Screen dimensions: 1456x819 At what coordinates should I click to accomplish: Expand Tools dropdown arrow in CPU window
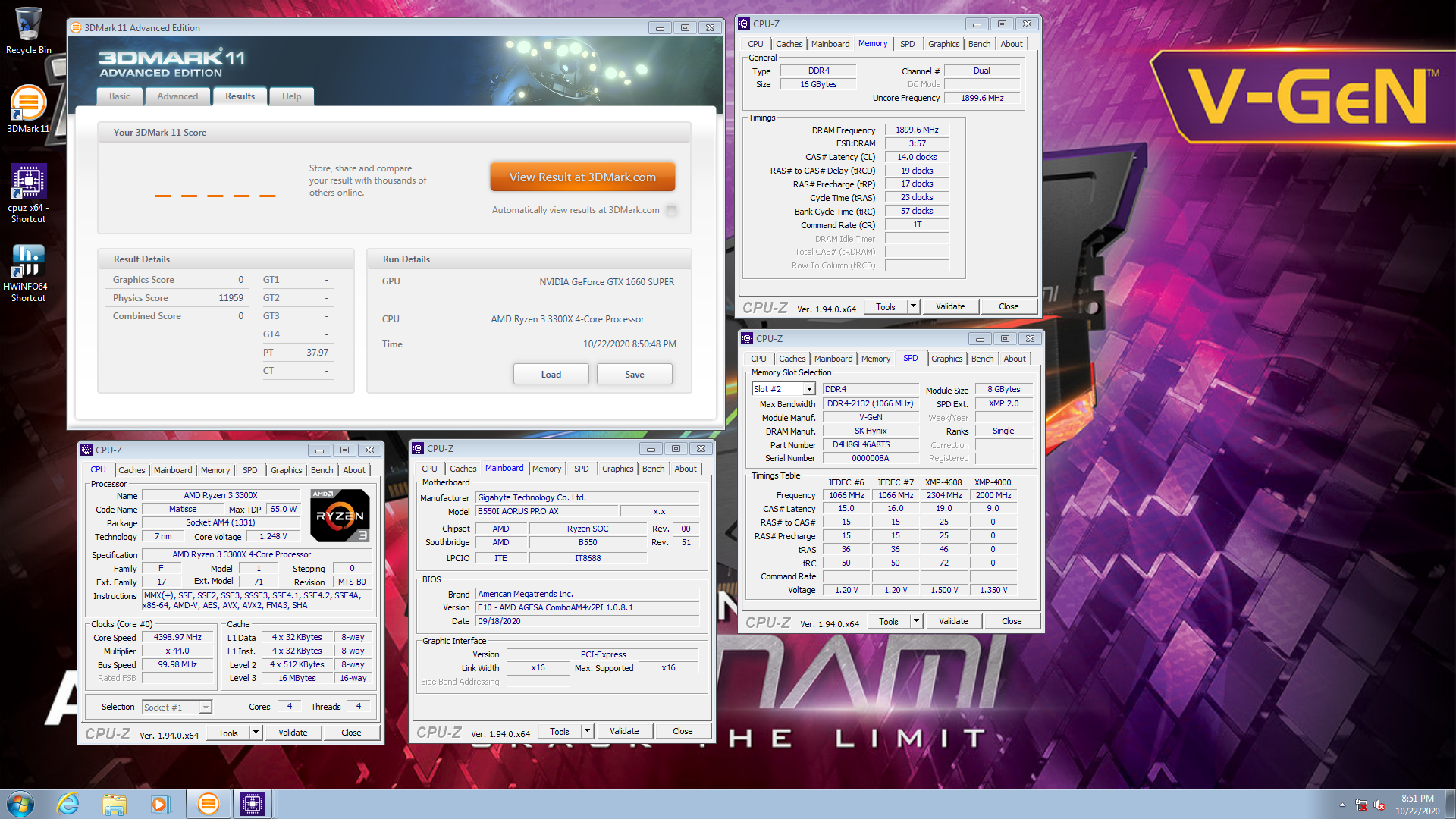tap(256, 733)
